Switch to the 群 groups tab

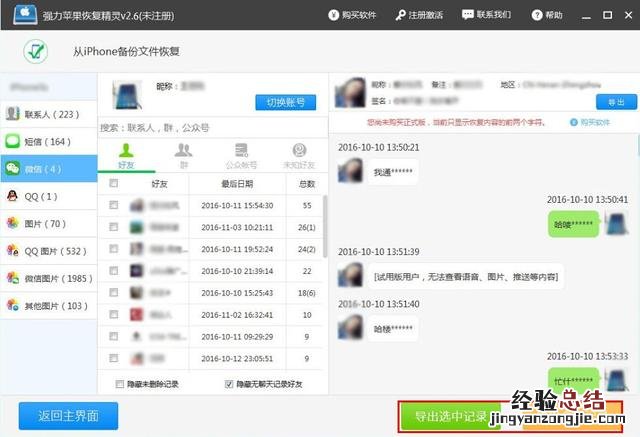pyautogui.click(x=184, y=155)
